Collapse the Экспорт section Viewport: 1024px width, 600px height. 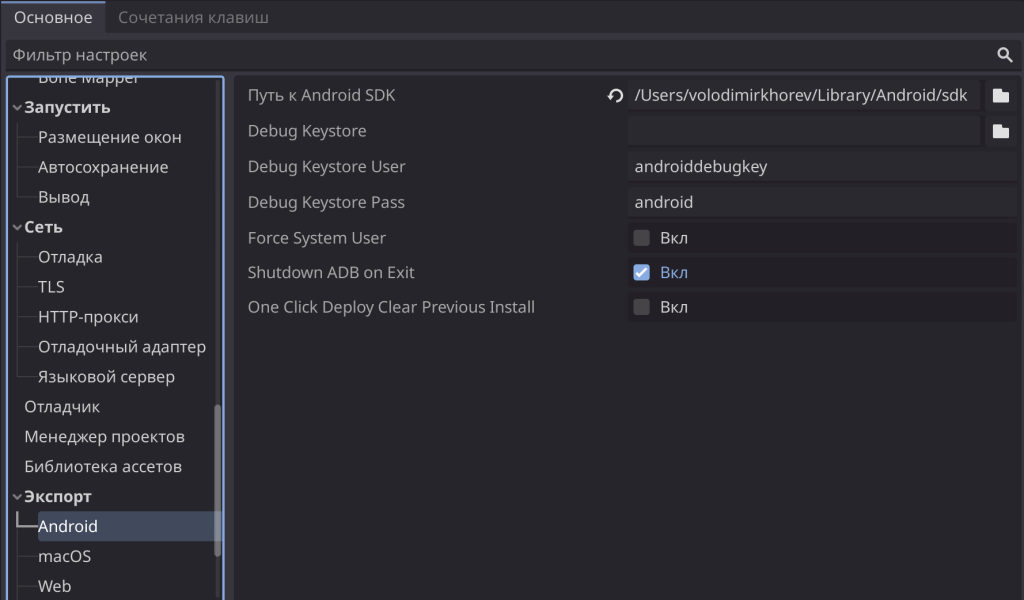(x=17, y=497)
